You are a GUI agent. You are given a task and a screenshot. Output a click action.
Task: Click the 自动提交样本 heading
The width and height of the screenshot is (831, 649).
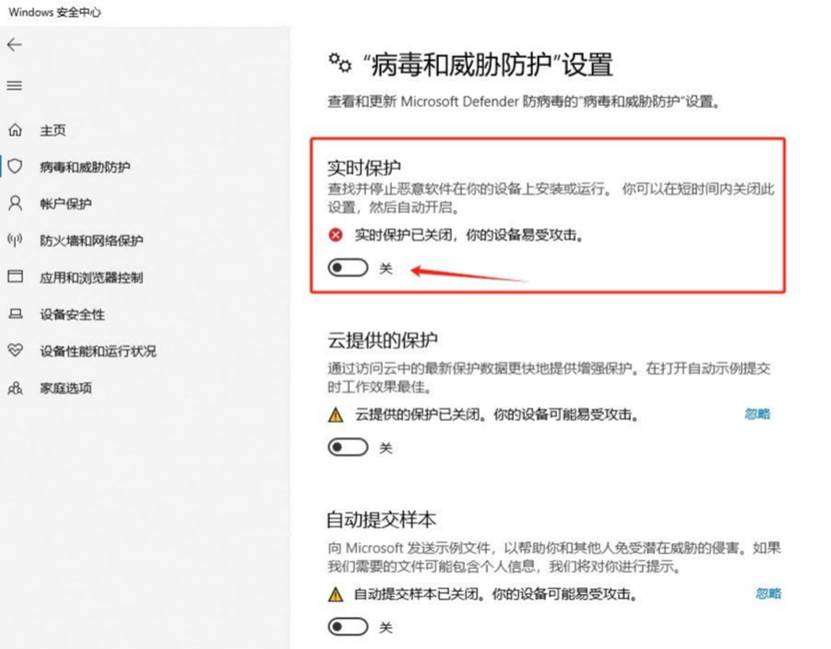coord(381,520)
